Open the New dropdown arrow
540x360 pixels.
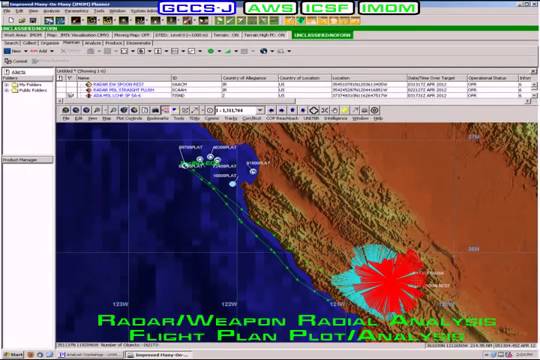[x=25, y=51]
